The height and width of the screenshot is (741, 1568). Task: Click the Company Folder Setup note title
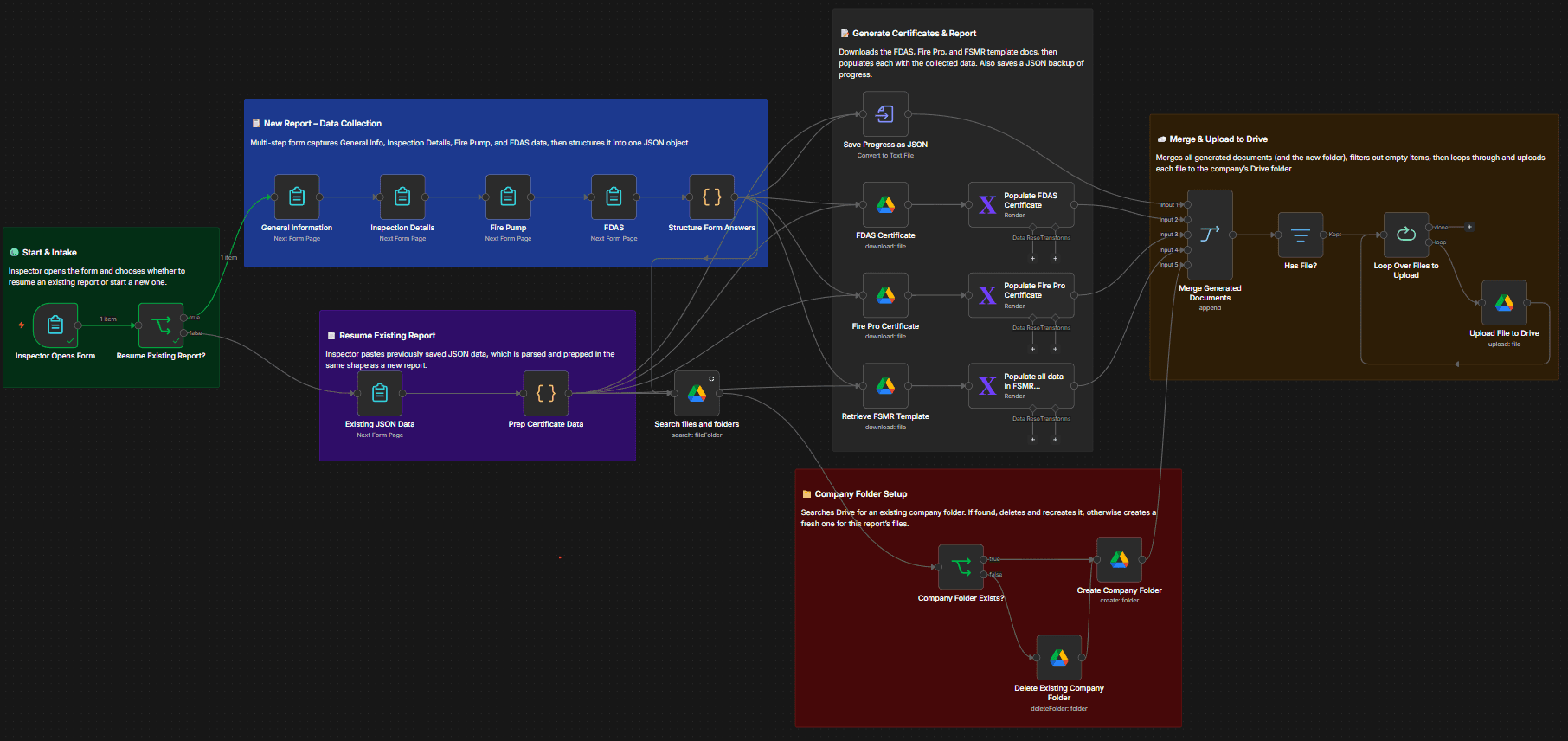(861, 494)
